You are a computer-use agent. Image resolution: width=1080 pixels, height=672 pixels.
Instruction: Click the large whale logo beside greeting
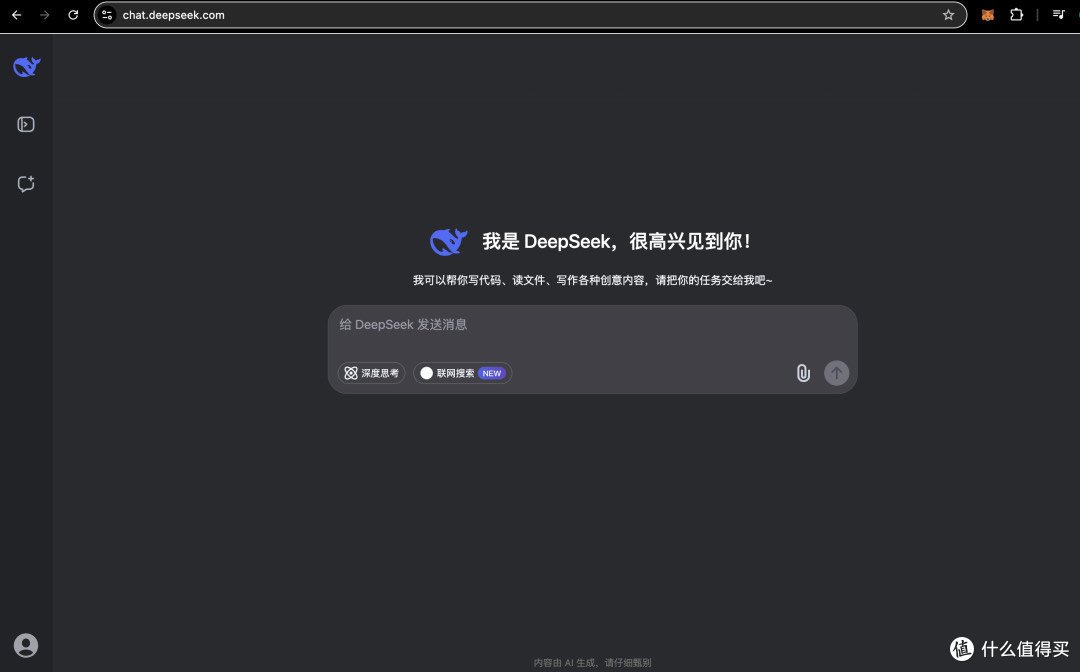(448, 242)
